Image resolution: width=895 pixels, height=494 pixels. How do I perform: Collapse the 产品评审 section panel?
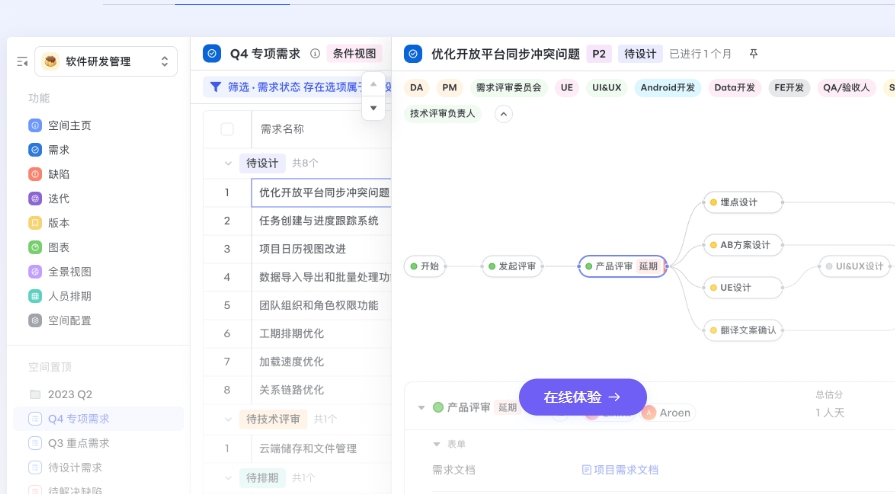(421, 408)
